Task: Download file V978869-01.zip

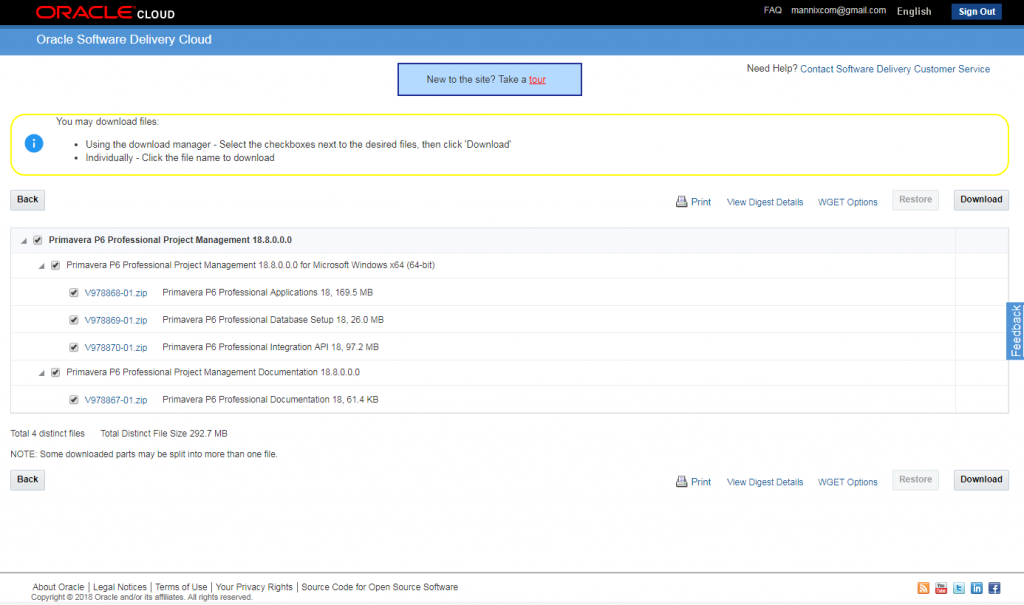Action: [116, 321]
